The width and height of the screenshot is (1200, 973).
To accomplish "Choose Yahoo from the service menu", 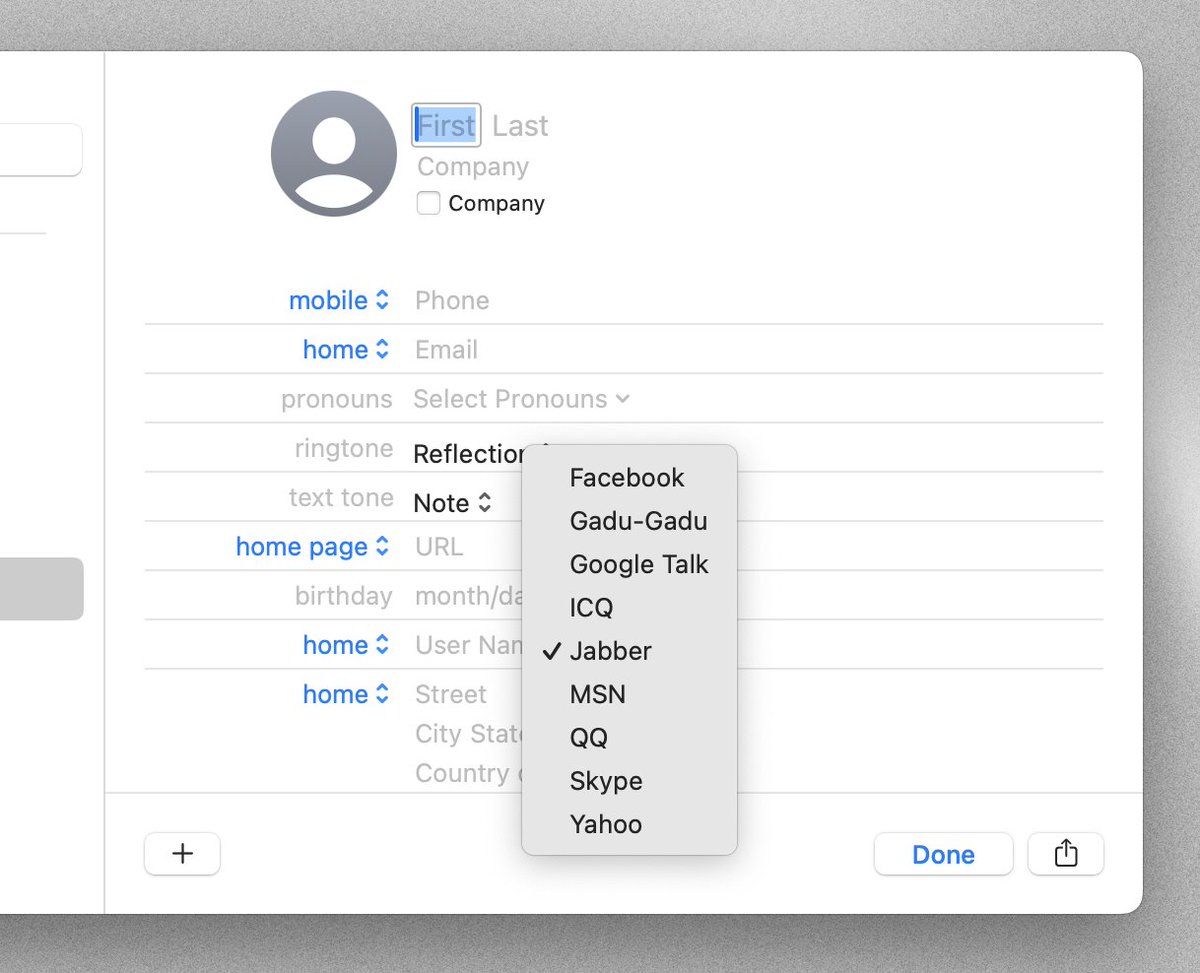I will click(629, 824).
